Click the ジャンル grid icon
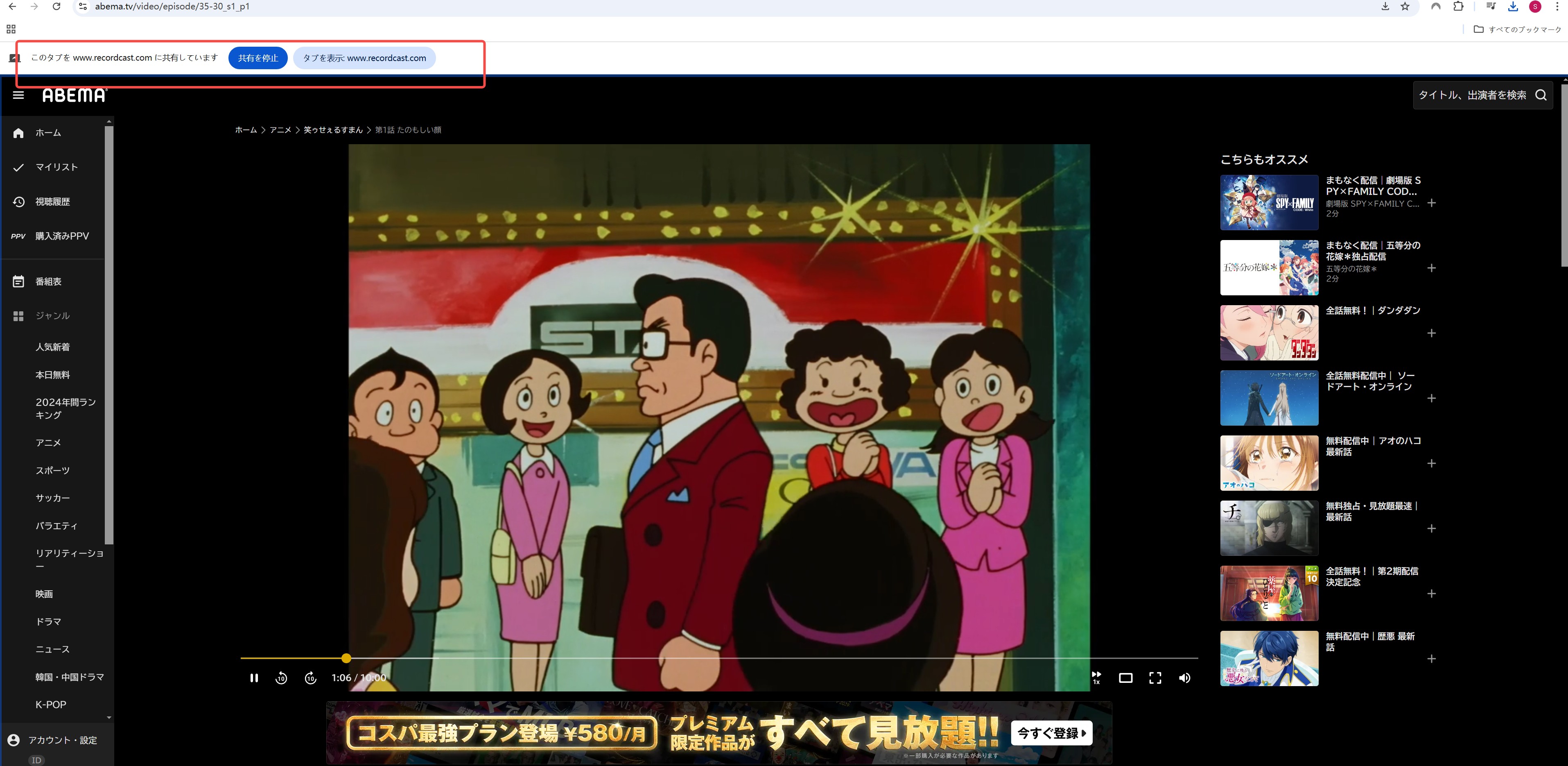The height and width of the screenshot is (766, 1568). click(x=18, y=316)
